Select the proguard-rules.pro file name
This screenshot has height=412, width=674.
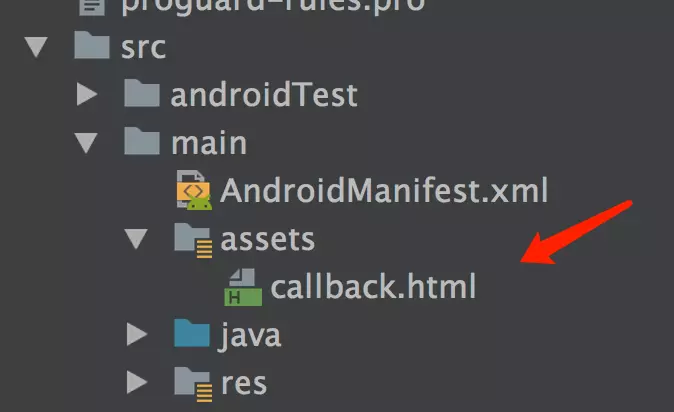click(273, 7)
